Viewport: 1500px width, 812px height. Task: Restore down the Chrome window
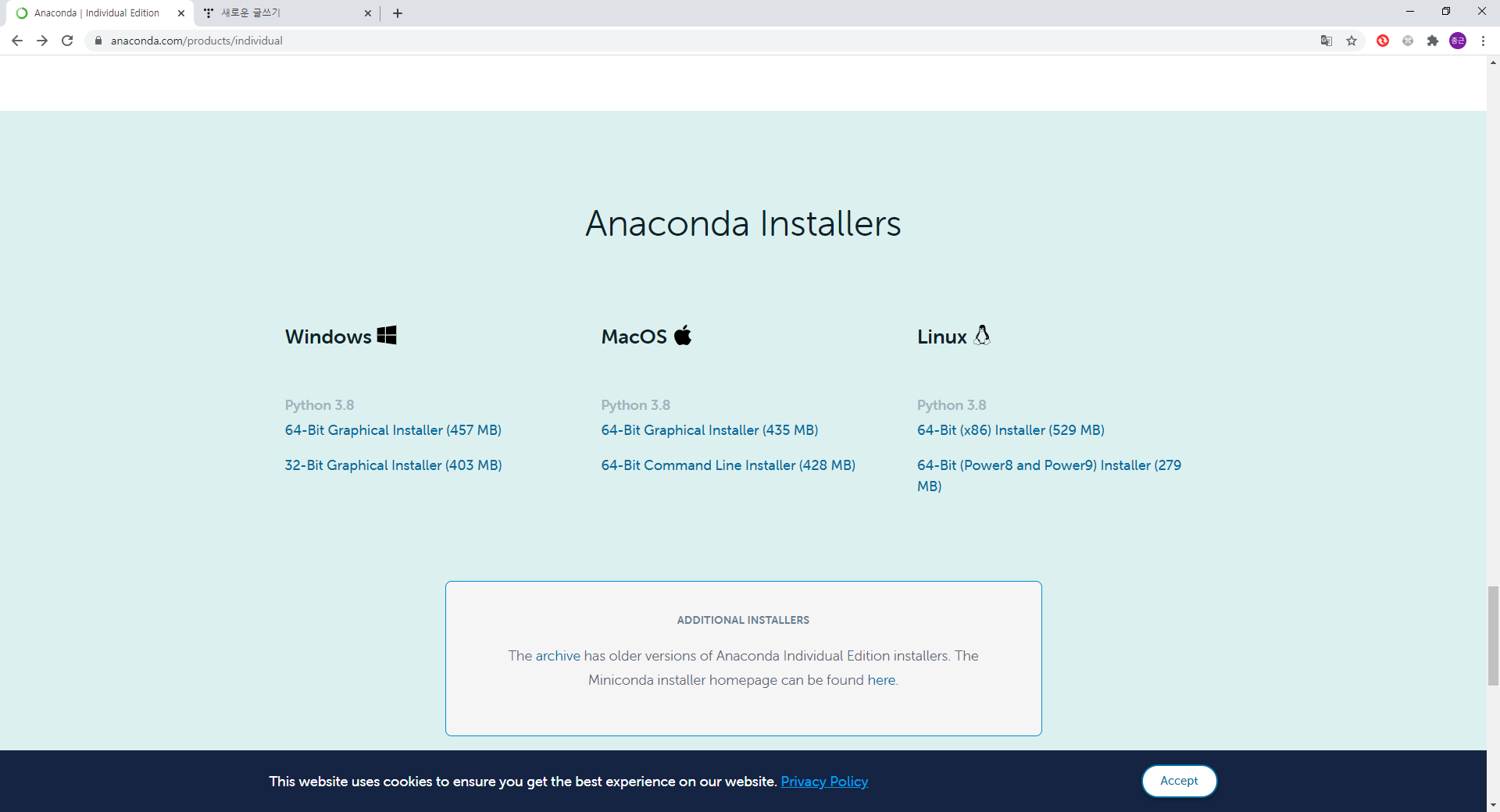point(1446,12)
